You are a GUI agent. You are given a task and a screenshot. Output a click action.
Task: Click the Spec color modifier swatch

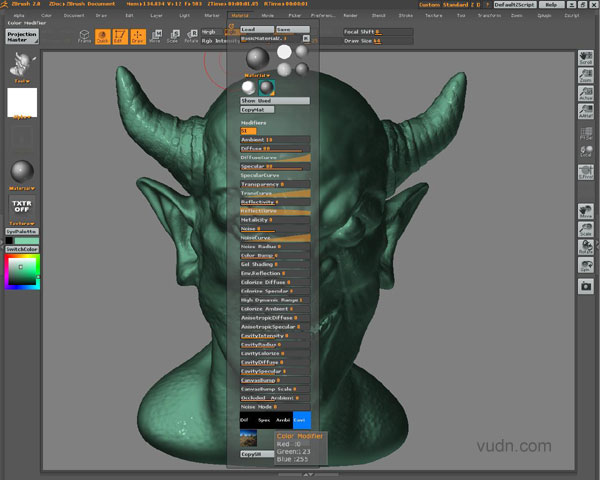point(266,420)
